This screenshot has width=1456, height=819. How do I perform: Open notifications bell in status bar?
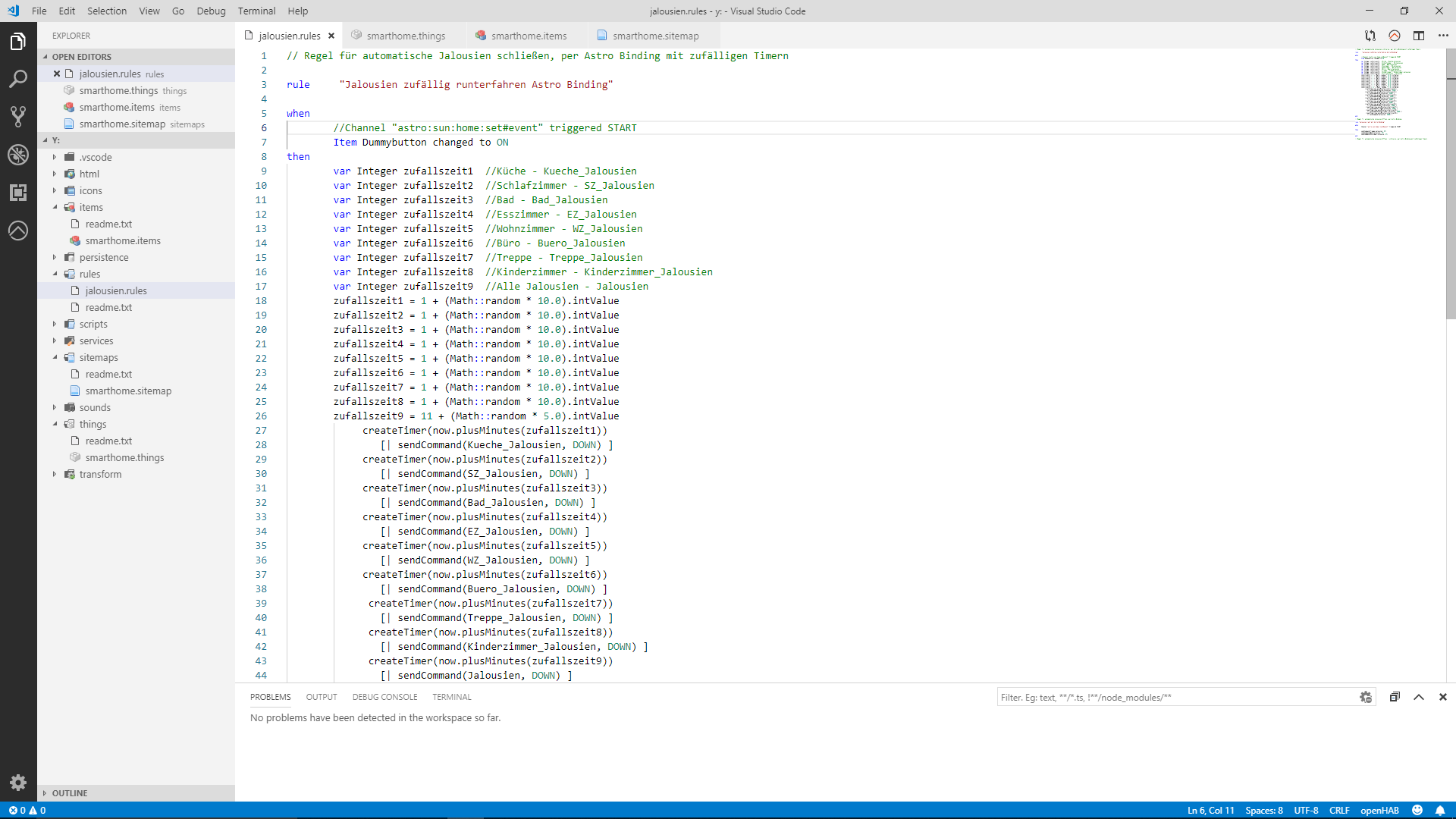point(1440,810)
